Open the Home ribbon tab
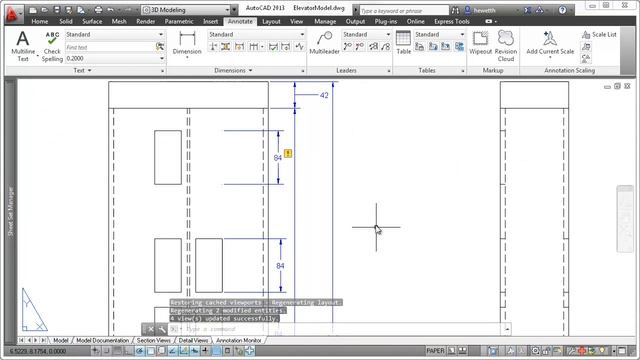The width and height of the screenshot is (640, 360). [39, 21]
